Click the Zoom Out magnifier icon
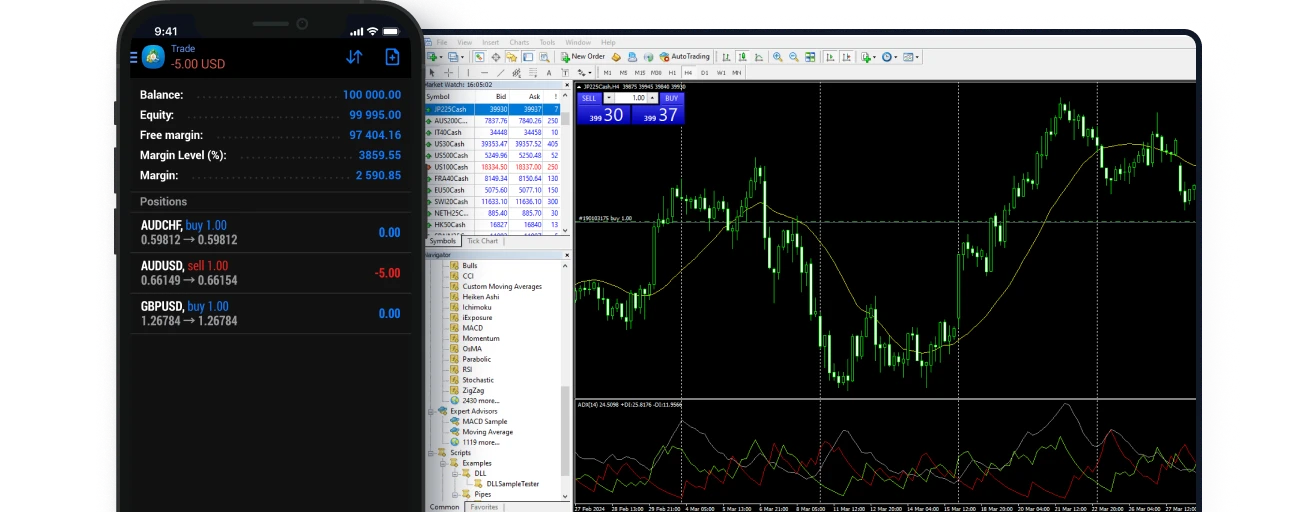1310x512 pixels. (794, 57)
